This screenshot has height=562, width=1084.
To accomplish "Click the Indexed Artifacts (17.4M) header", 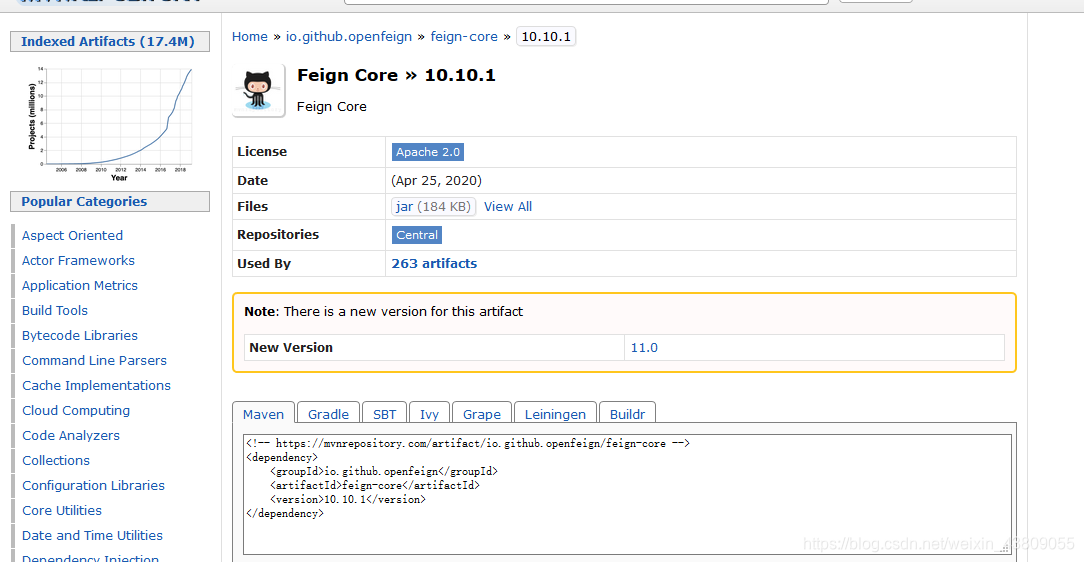I will [108, 41].
